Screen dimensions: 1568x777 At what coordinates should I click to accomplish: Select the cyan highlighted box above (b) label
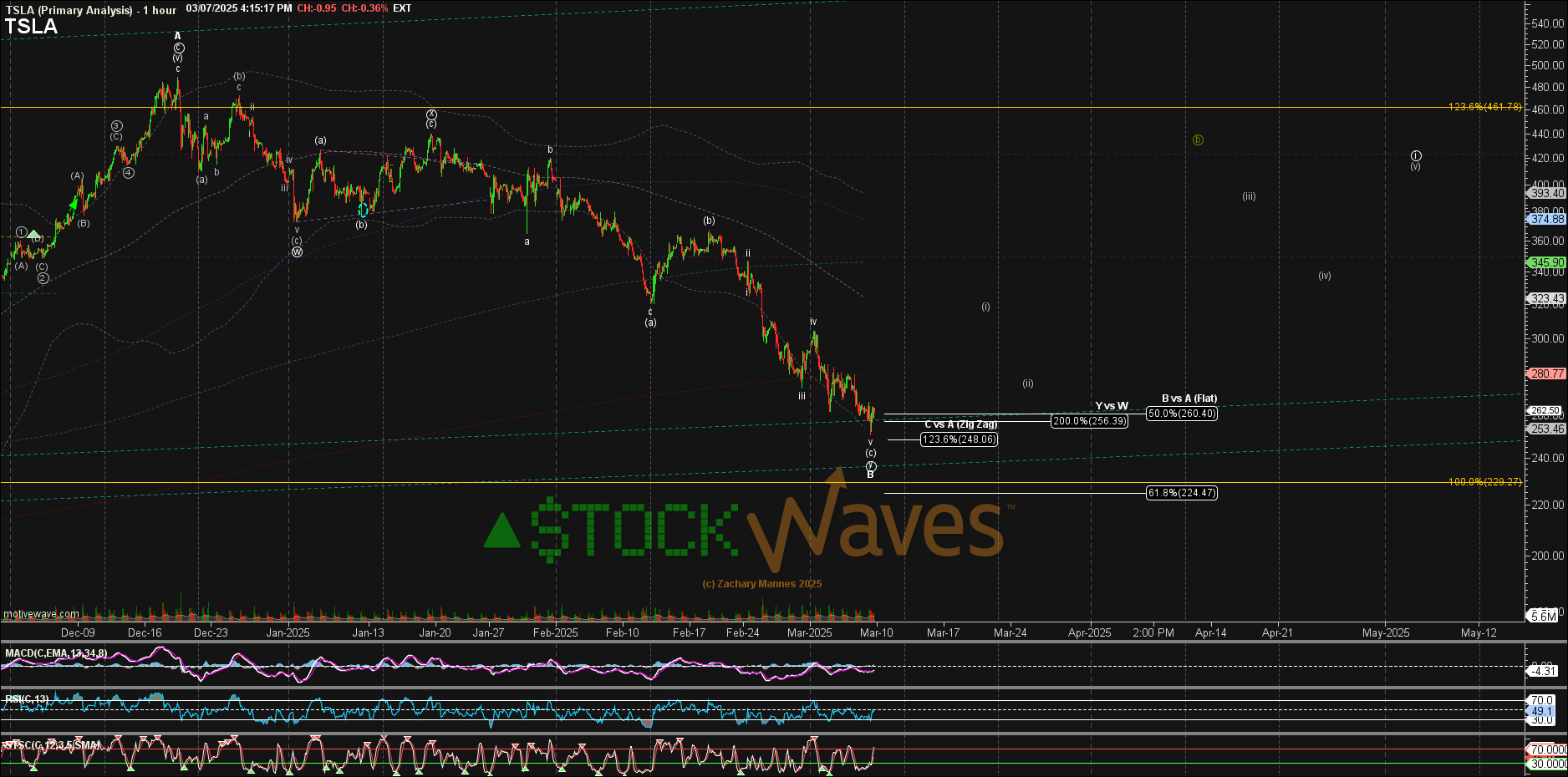tap(363, 209)
